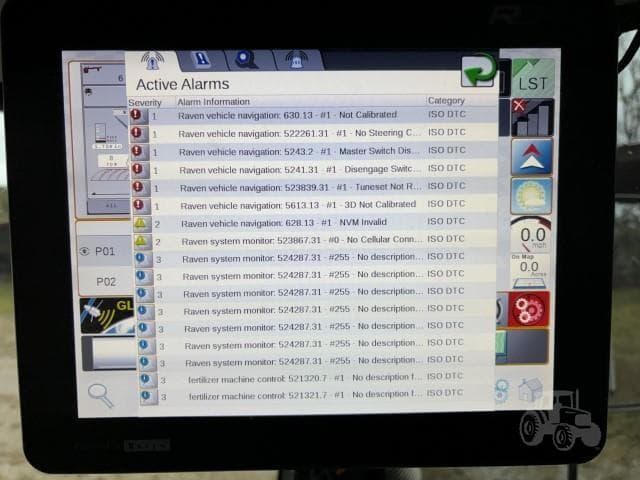The height and width of the screenshot is (480, 640).
Task: Click the red alert icon for Tuneset alarm
Action: click(140, 187)
